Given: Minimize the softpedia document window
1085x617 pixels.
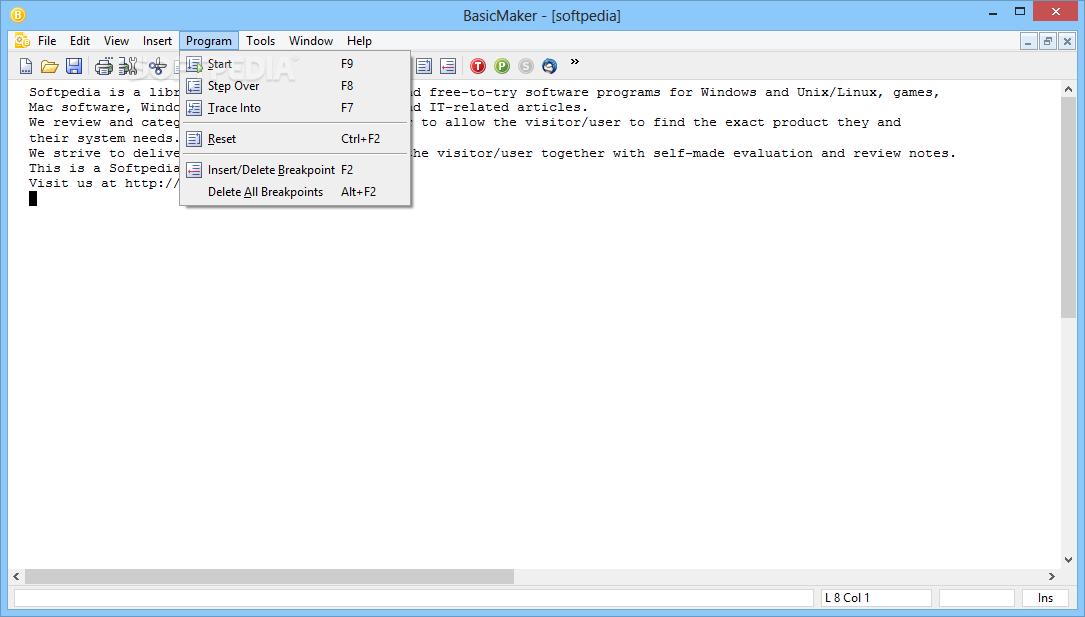Looking at the screenshot, I should click(1028, 42).
